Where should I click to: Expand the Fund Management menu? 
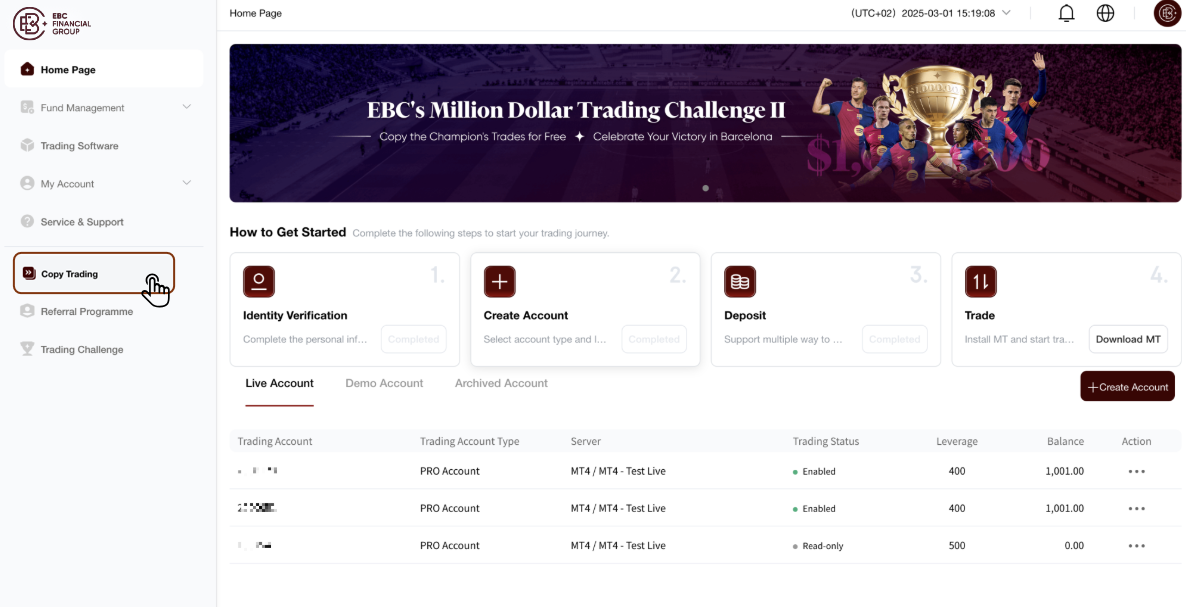[104, 107]
